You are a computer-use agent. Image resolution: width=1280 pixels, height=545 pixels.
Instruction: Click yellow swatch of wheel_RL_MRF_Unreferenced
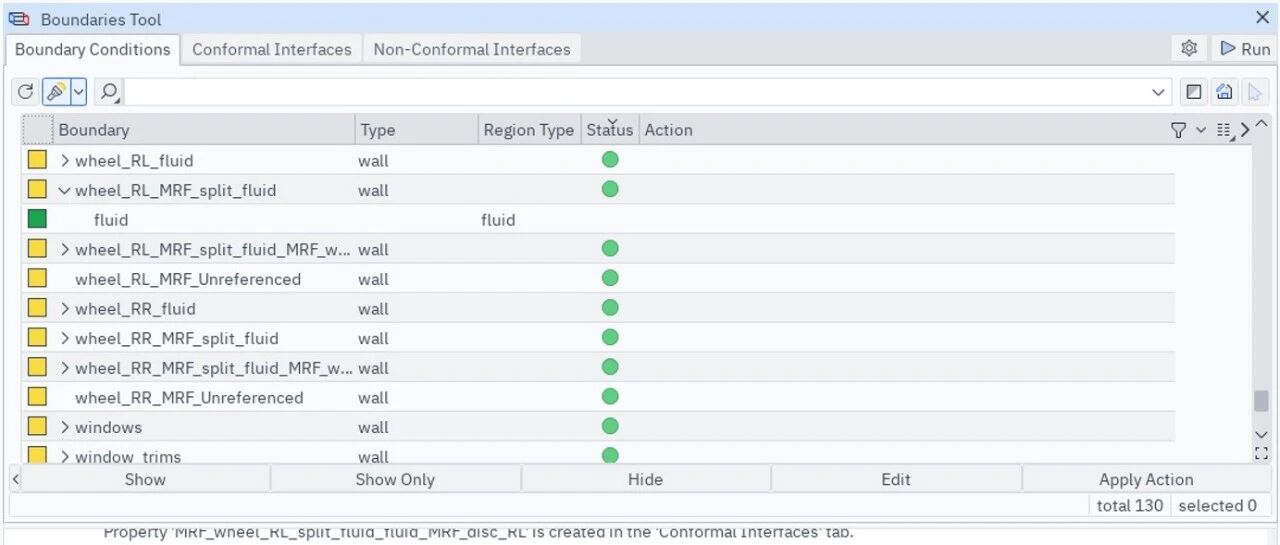pos(37,279)
